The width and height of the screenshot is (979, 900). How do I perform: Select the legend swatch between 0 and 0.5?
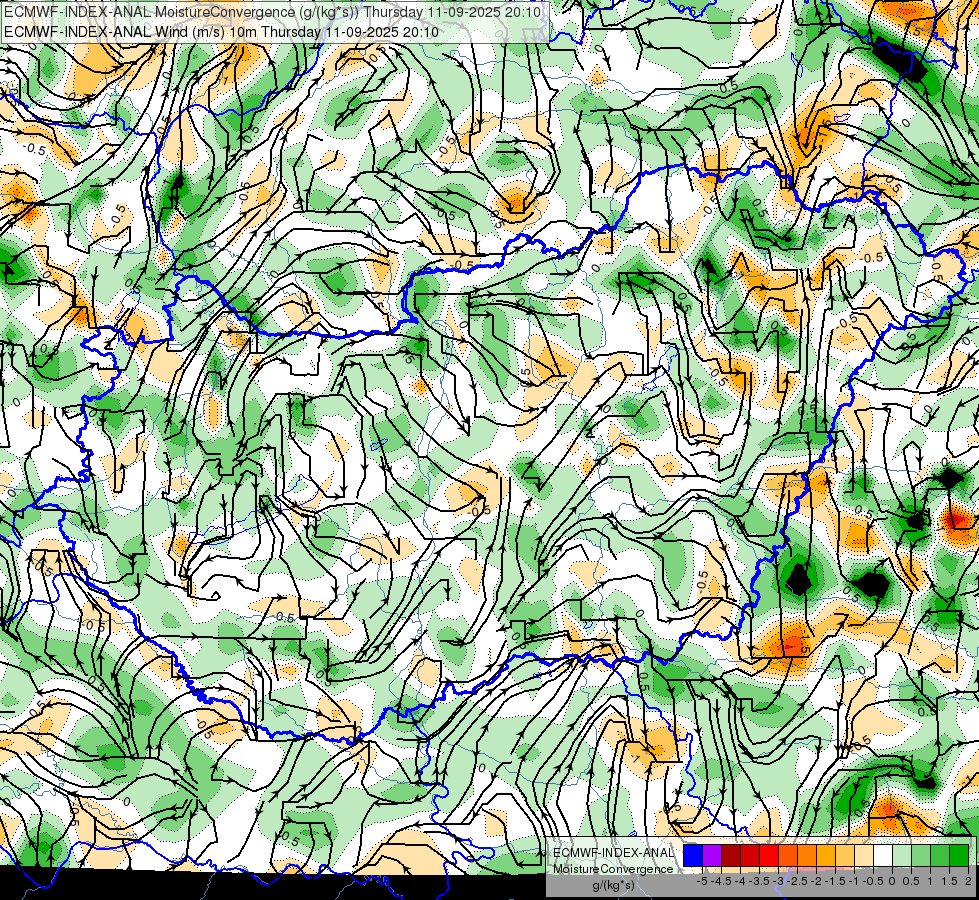pyautogui.click(x=902, y=856)
